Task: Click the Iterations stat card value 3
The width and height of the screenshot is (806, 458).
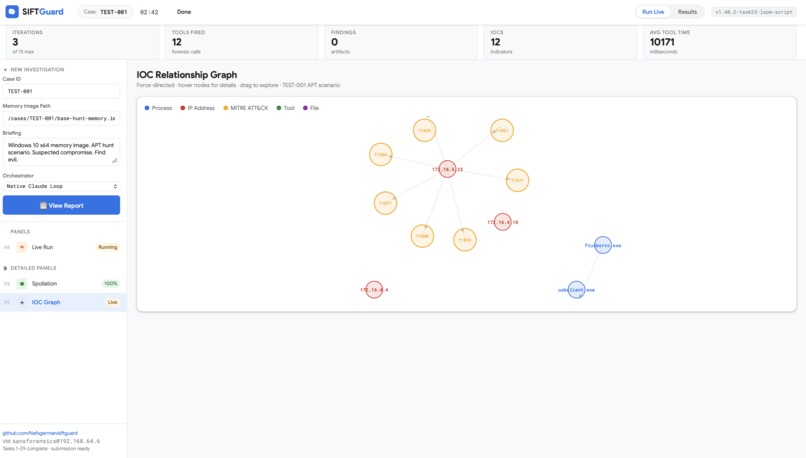Action: click(15, 42)
